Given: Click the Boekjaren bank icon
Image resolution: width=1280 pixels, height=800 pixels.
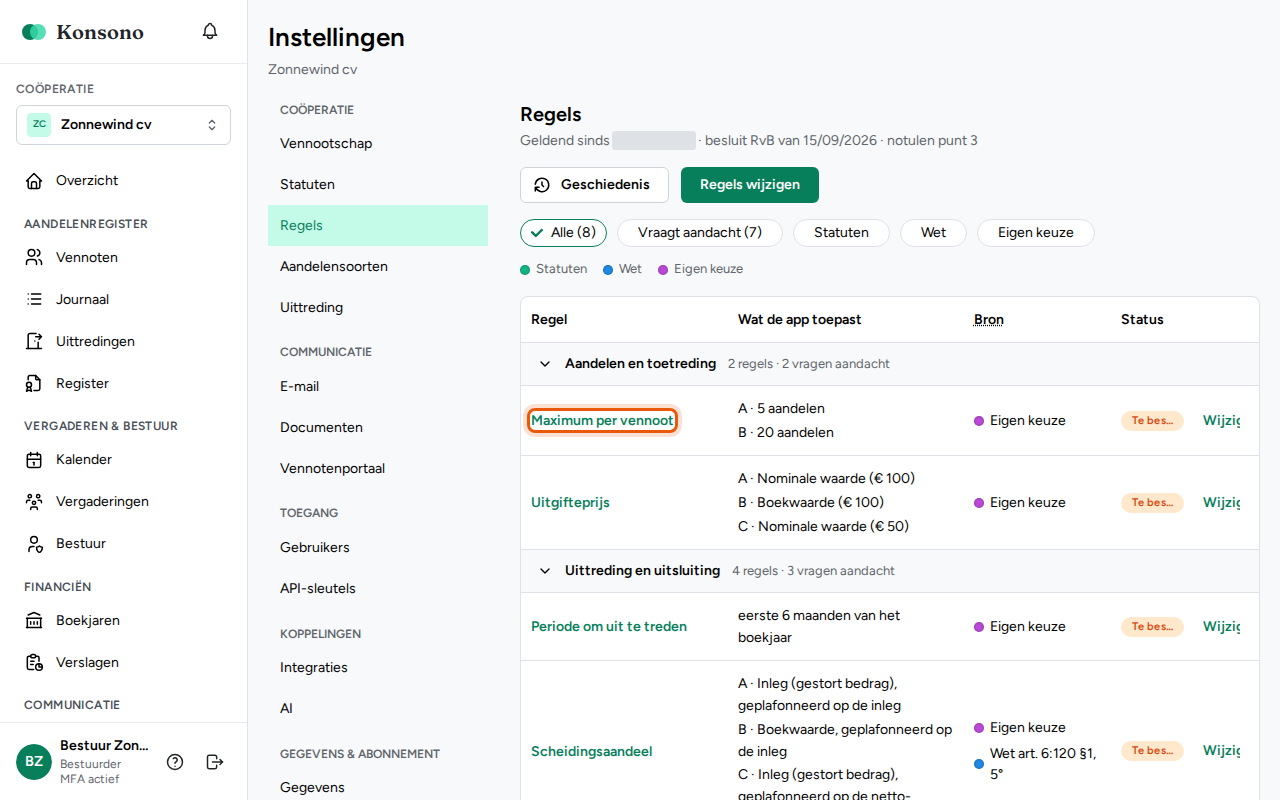Looking at the screenshot, I should (x=35, y=621).
